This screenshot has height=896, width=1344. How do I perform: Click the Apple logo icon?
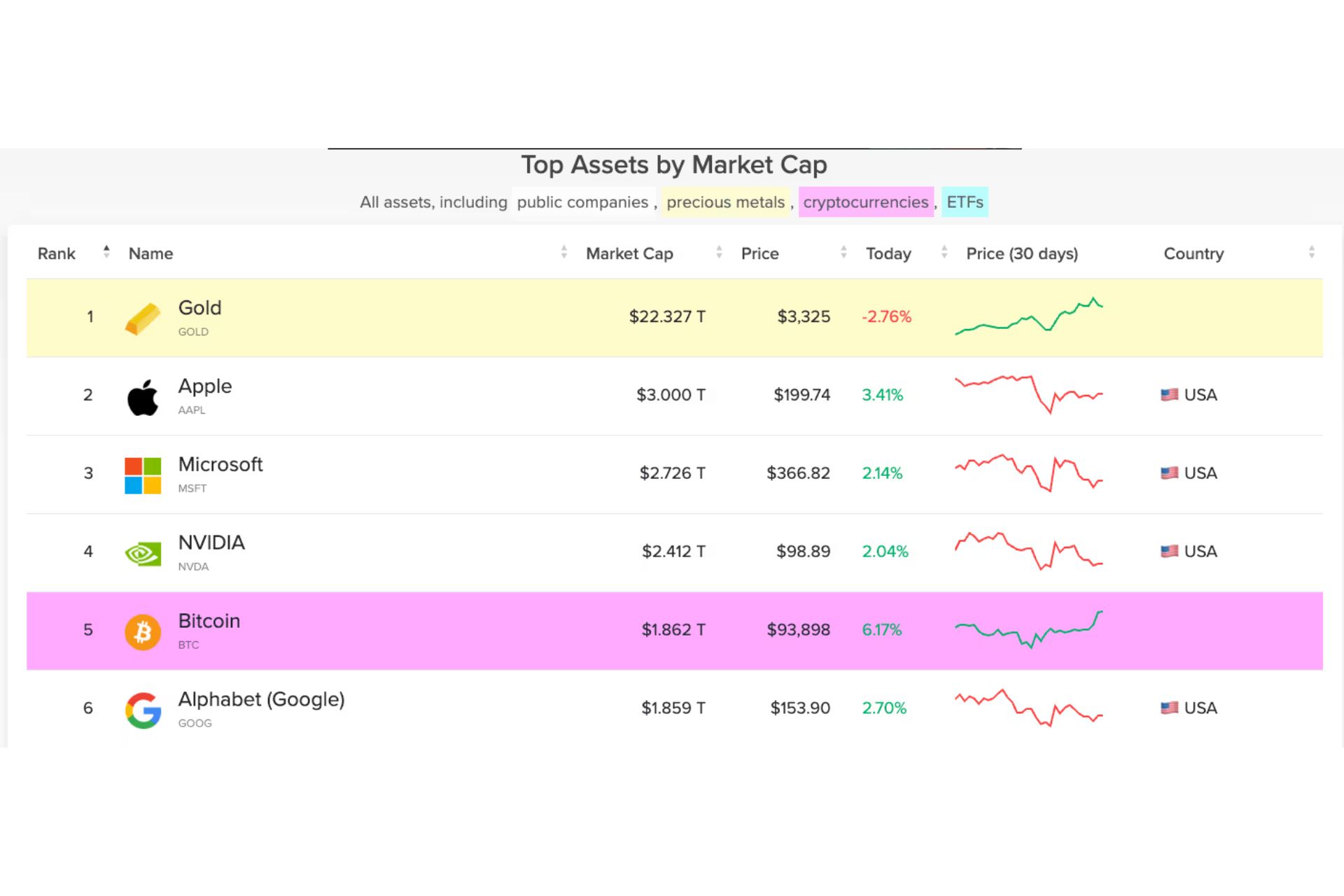[143, 398]
